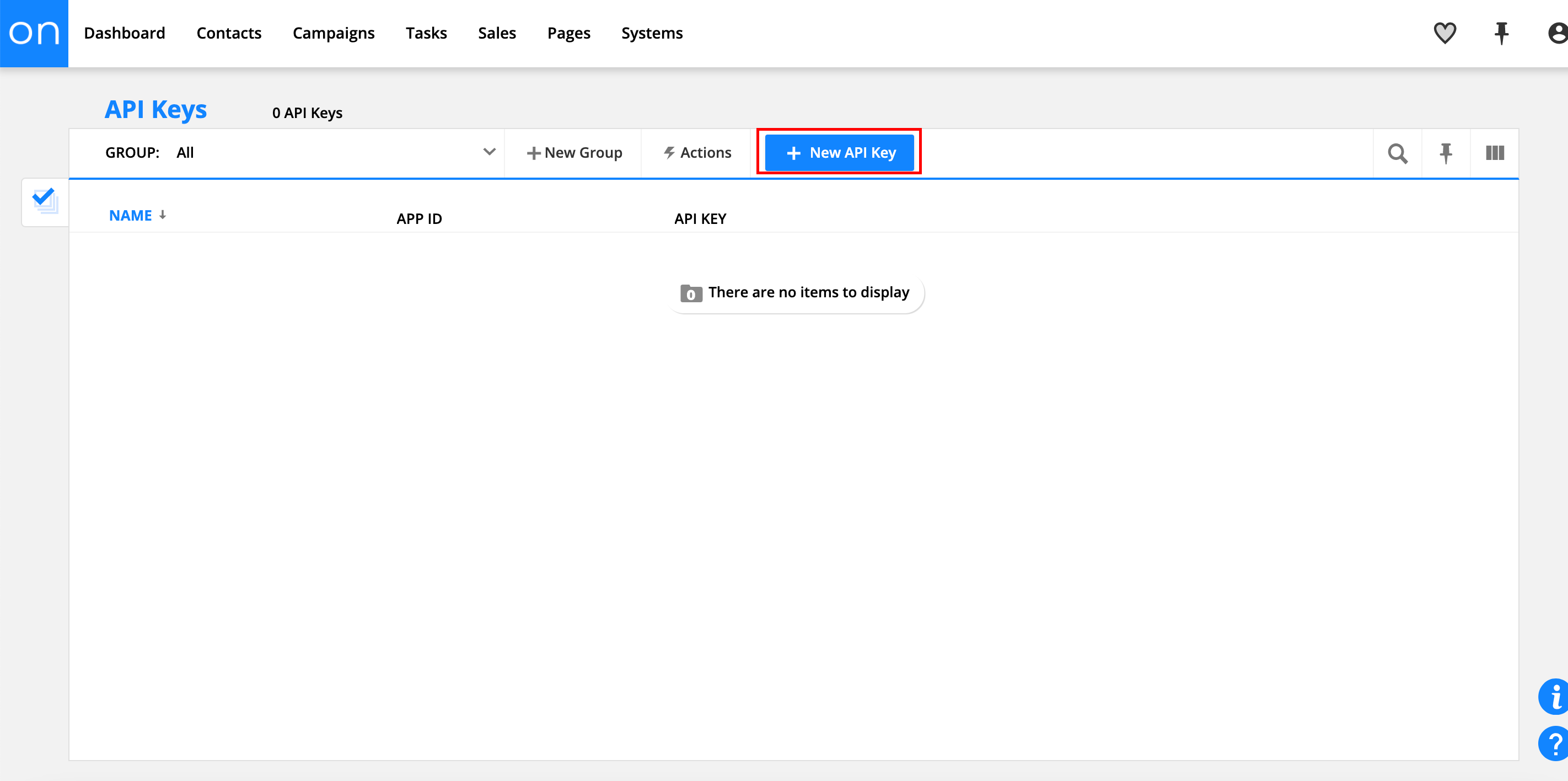
Task: Click the blue info circle icon
Action: [1554, 697]
